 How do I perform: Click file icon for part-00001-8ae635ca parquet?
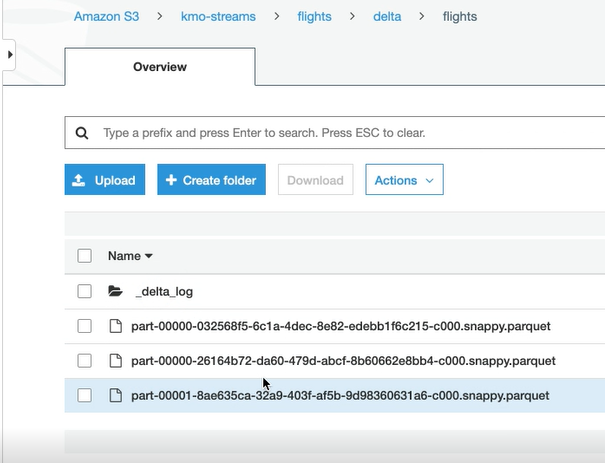pos(115,395)
